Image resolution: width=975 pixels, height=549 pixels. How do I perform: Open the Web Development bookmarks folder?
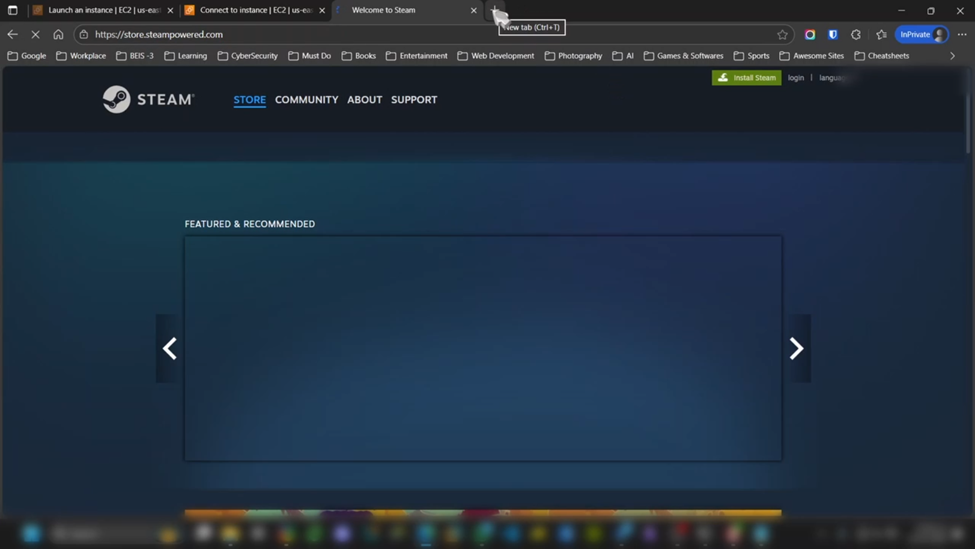click(495, 56)
